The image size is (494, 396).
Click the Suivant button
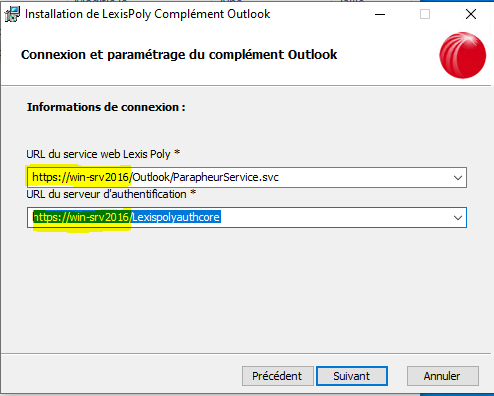[x=352, y=376]
